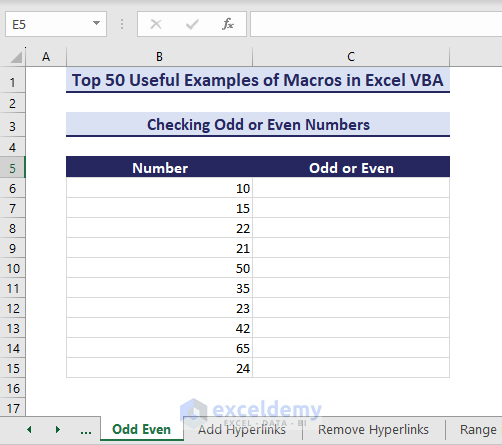The height and width of the screenshot is (445, 502).
Task: Select row 5 header
Action: pyautogui.click(x=12, y=168)
